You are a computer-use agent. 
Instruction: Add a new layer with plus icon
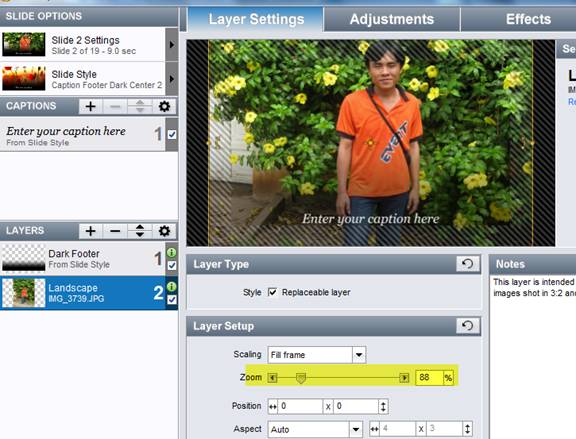click(x=91, y=231)
